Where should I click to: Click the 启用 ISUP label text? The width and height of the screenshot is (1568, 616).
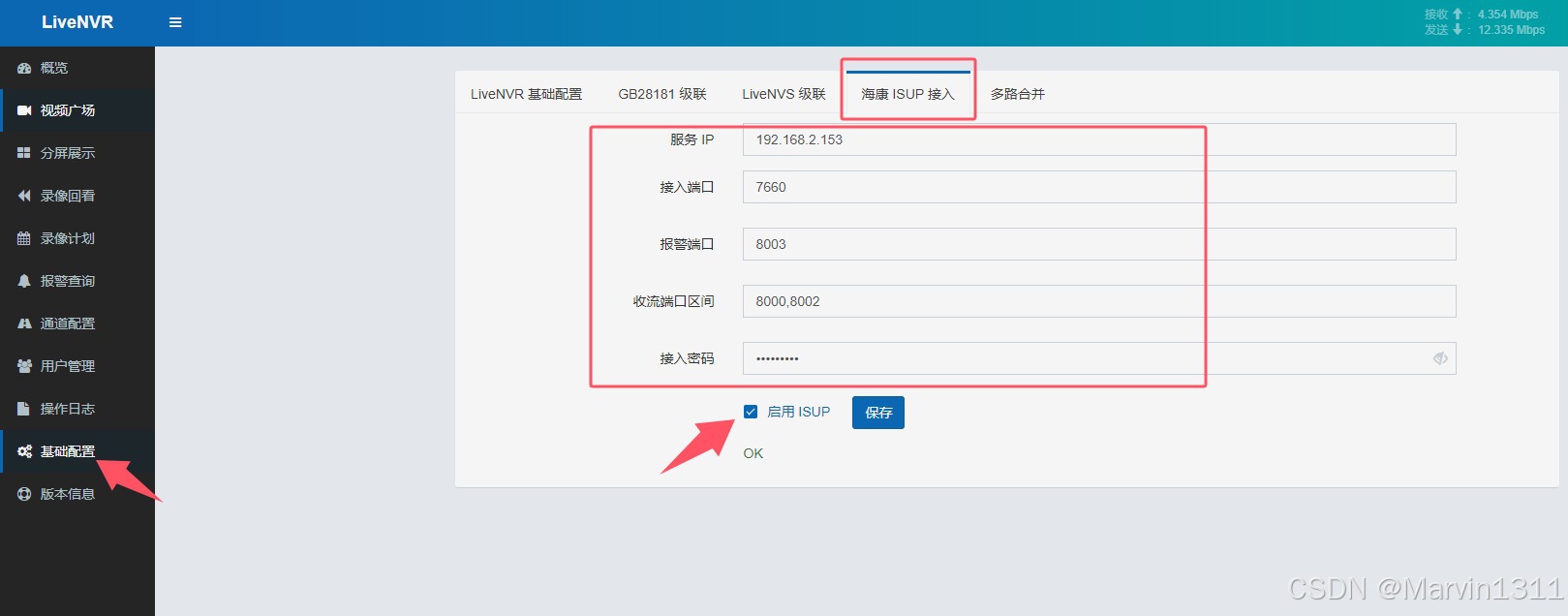click(x=798, y=412)
